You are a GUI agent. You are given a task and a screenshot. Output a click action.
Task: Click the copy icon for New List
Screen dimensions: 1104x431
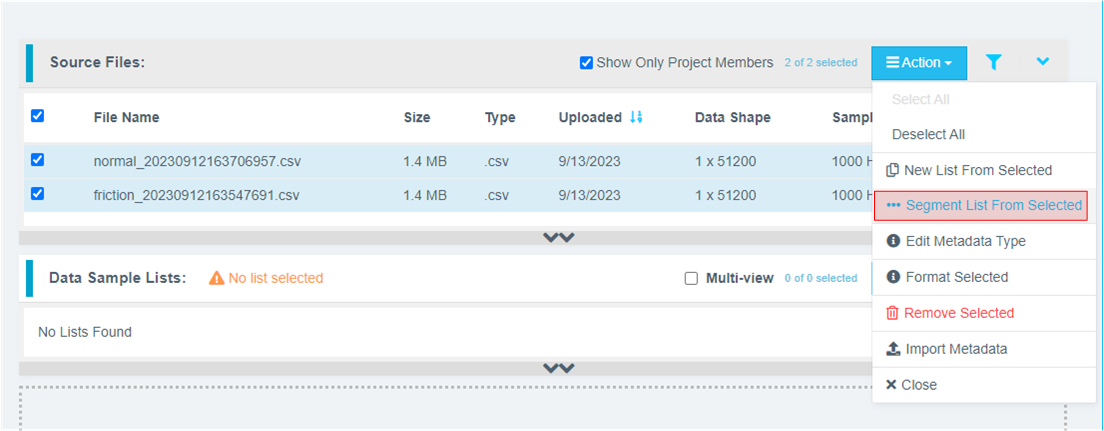893,170
